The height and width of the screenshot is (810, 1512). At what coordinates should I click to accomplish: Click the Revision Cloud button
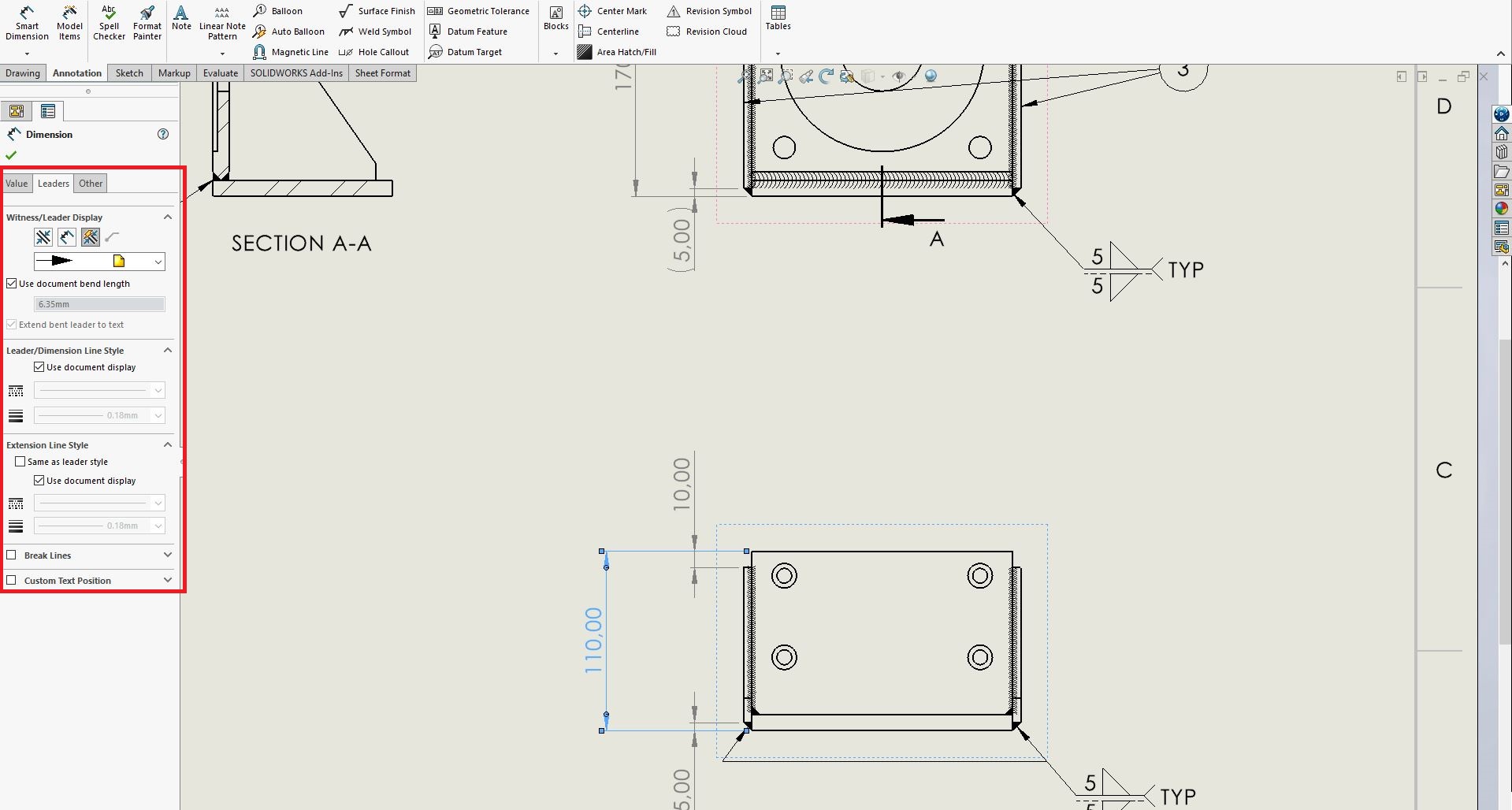[707, 32]
